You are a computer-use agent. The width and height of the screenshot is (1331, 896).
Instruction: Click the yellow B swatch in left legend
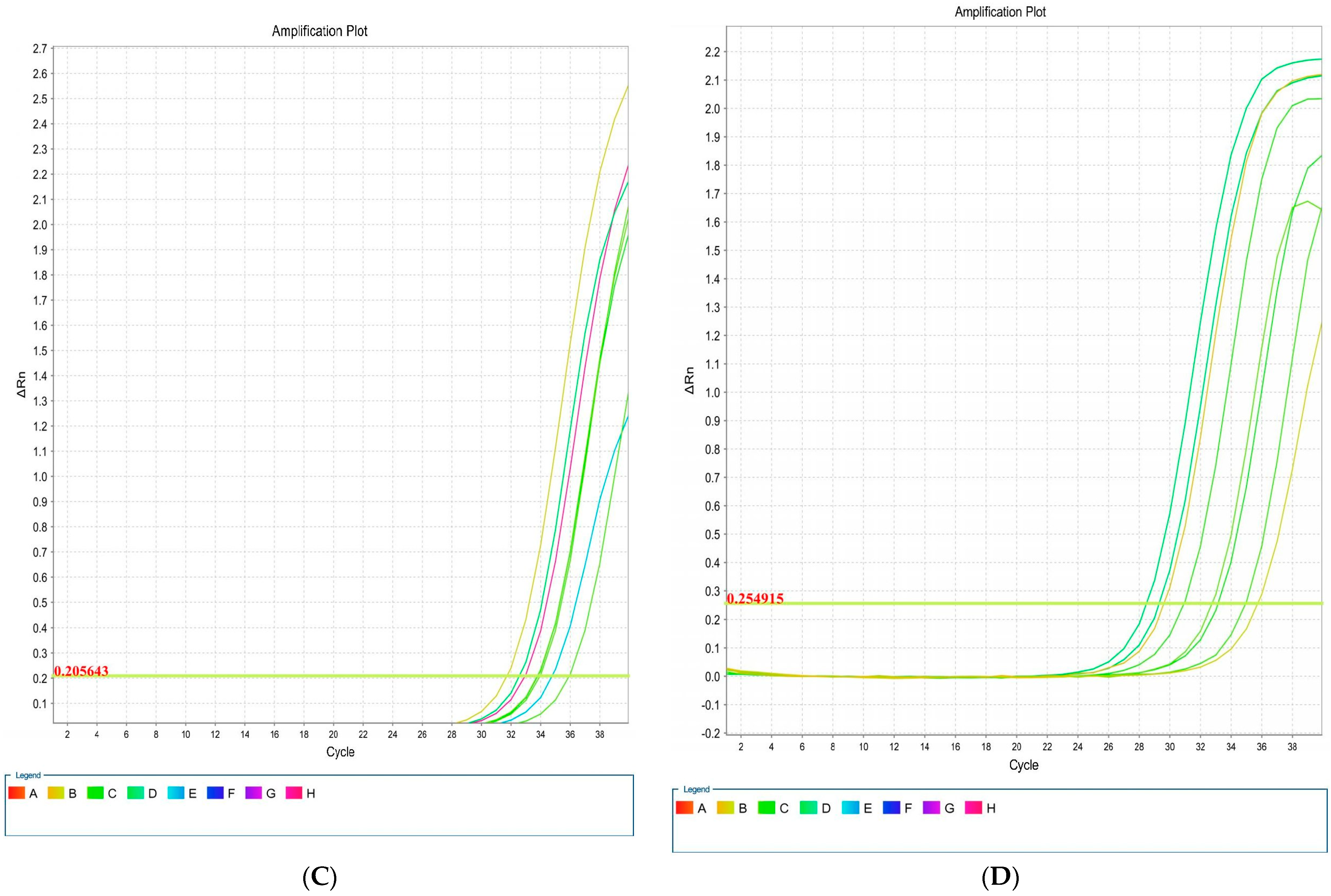pyautogui.click(x=56, y=793)
